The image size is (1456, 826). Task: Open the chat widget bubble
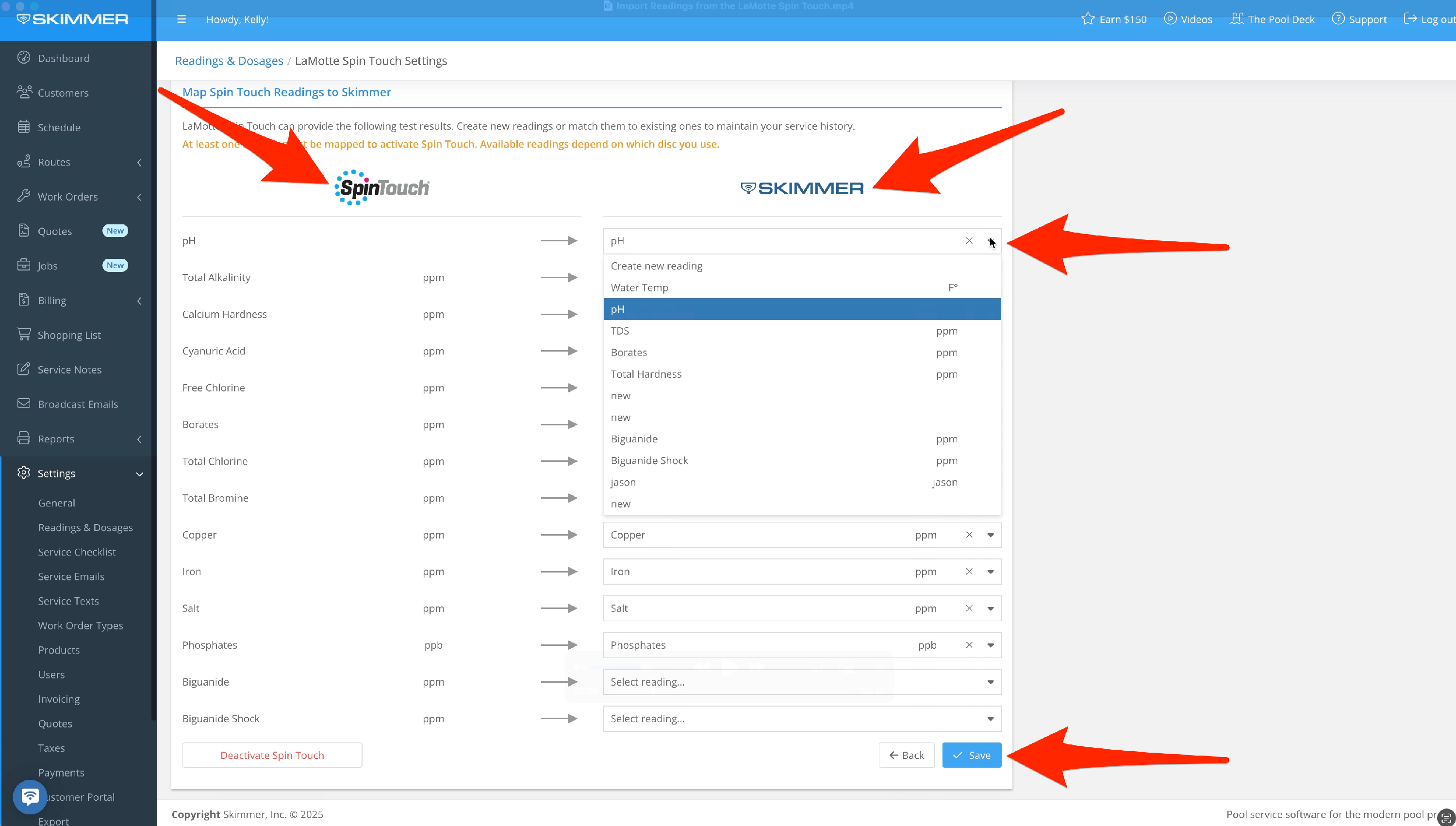pyautogui.click(x=30, y=796)
